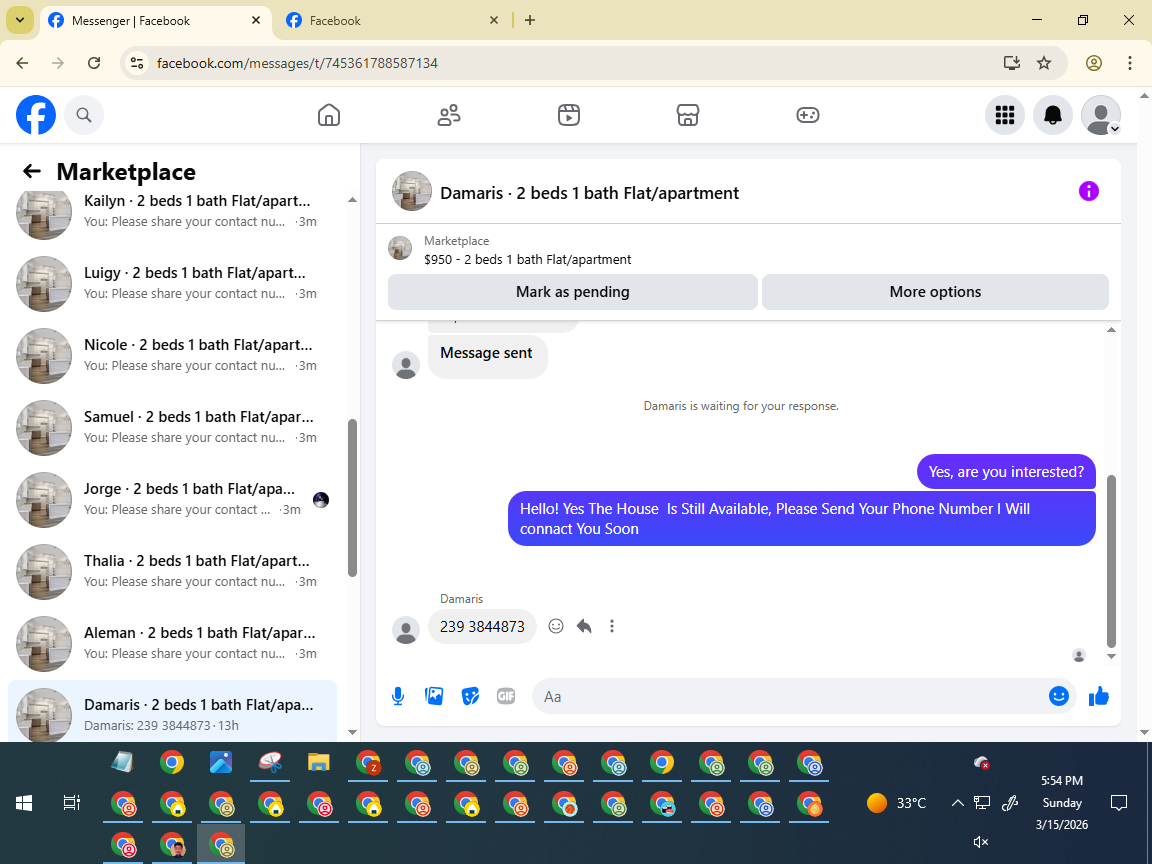Image resolution: width=1152 pixels, height=864 pixels.
Task: Click the 'Yes, are you interested?' message
Action: (x=1006, y=472)
